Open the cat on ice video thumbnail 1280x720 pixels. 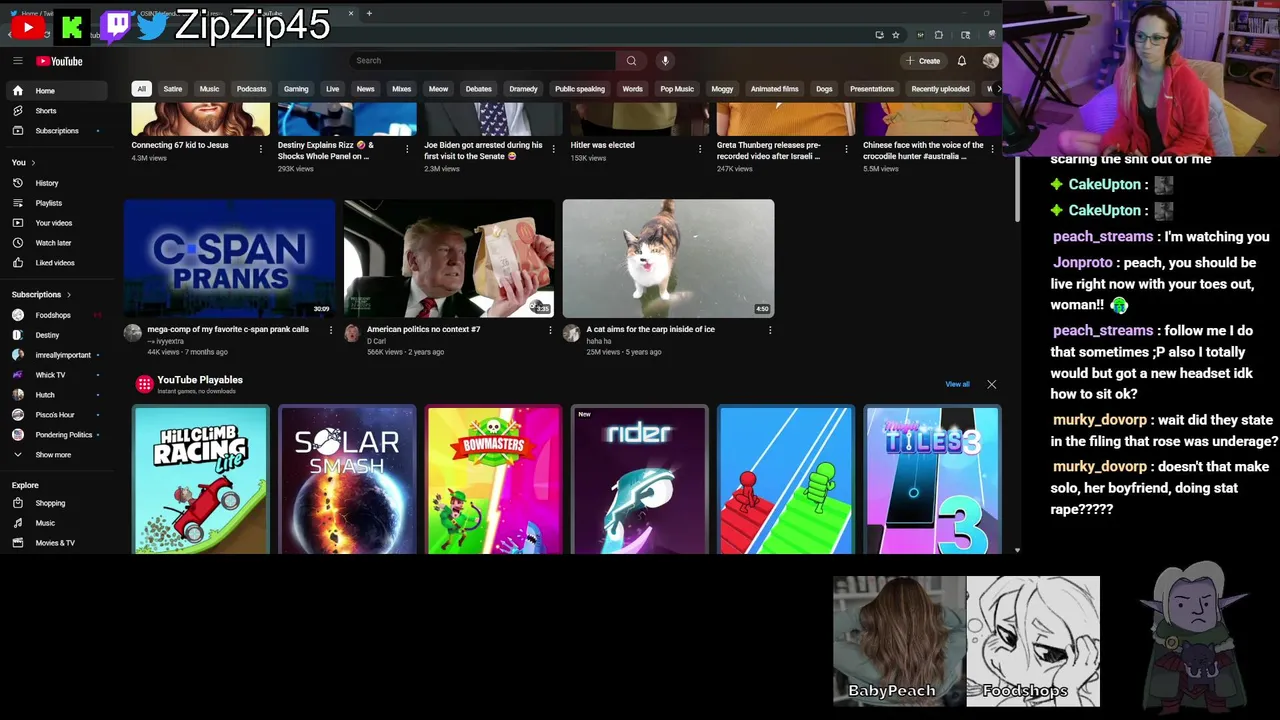[668, 258]
